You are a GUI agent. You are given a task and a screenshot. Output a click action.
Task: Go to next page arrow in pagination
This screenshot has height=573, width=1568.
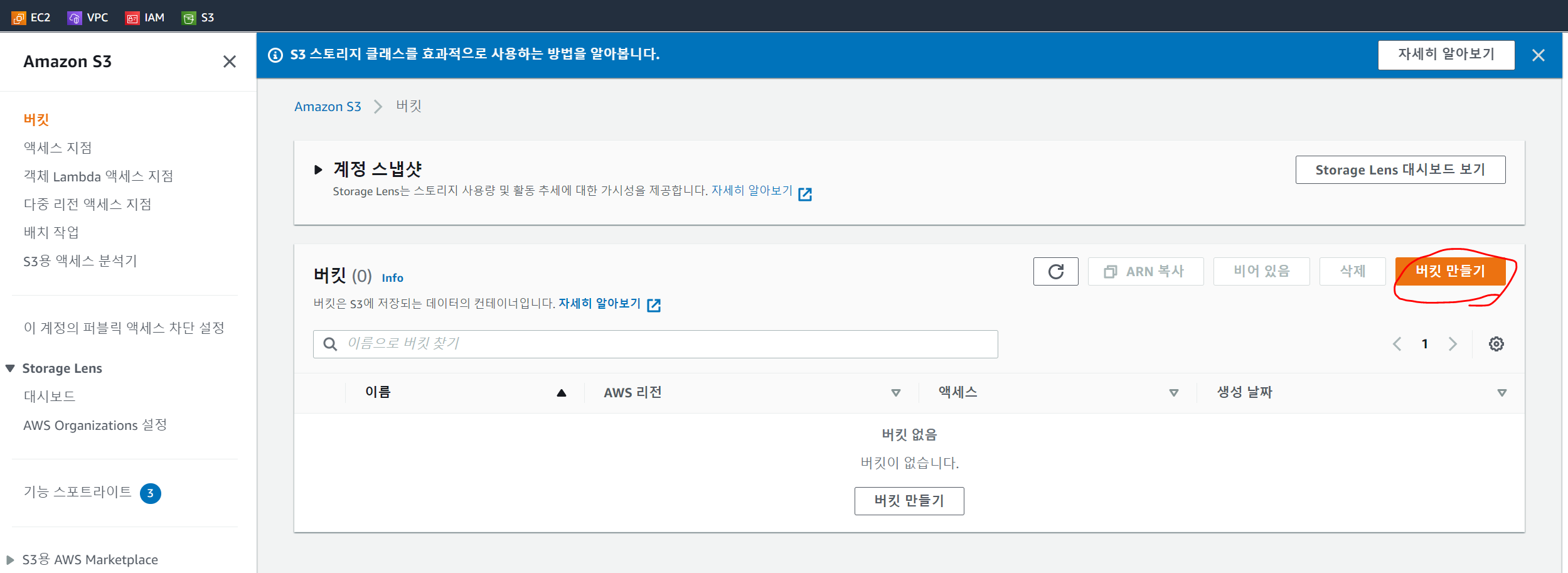pyautogui.click(x=1453, y=344)
